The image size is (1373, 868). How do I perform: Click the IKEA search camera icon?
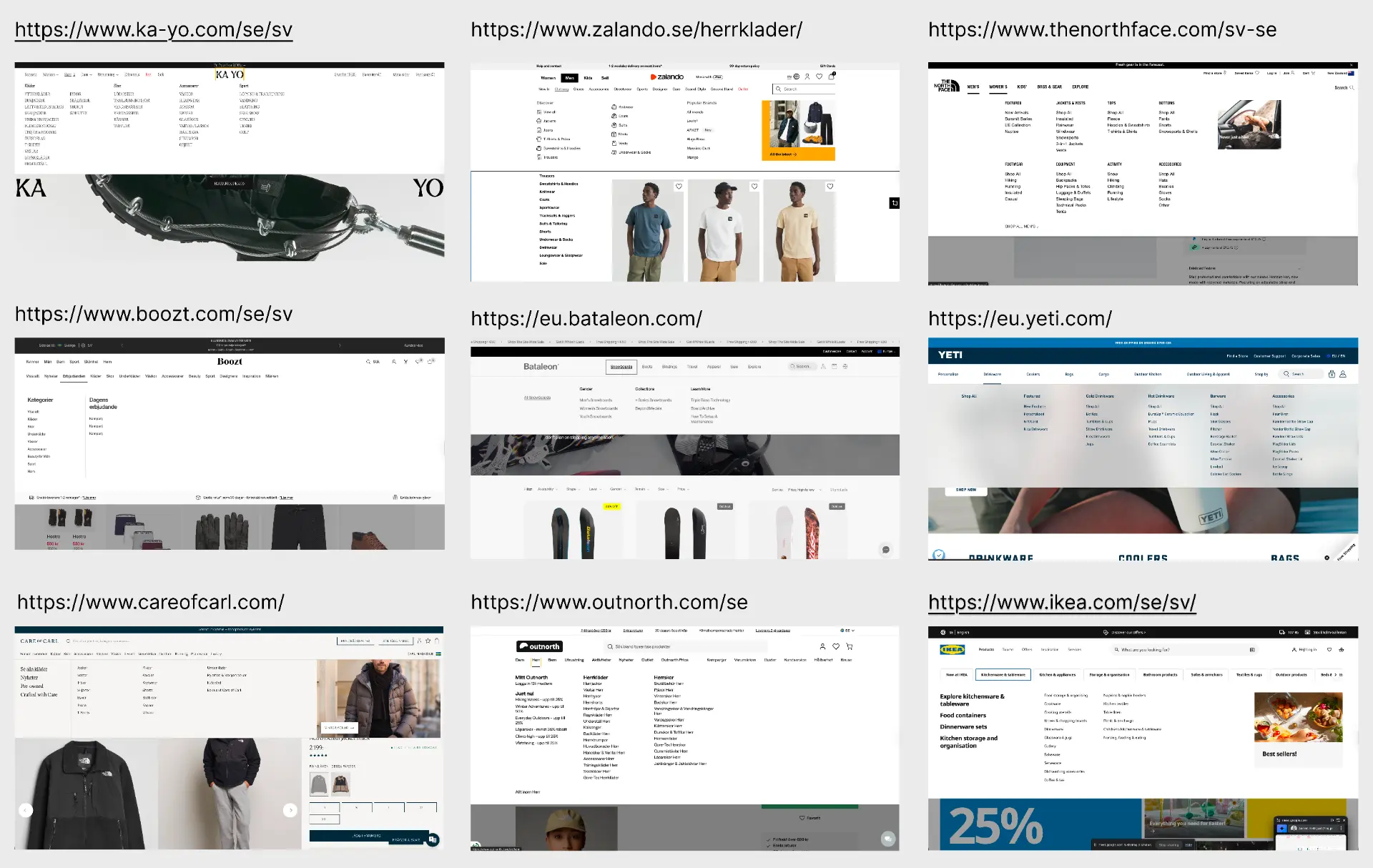pos(1252,650)
